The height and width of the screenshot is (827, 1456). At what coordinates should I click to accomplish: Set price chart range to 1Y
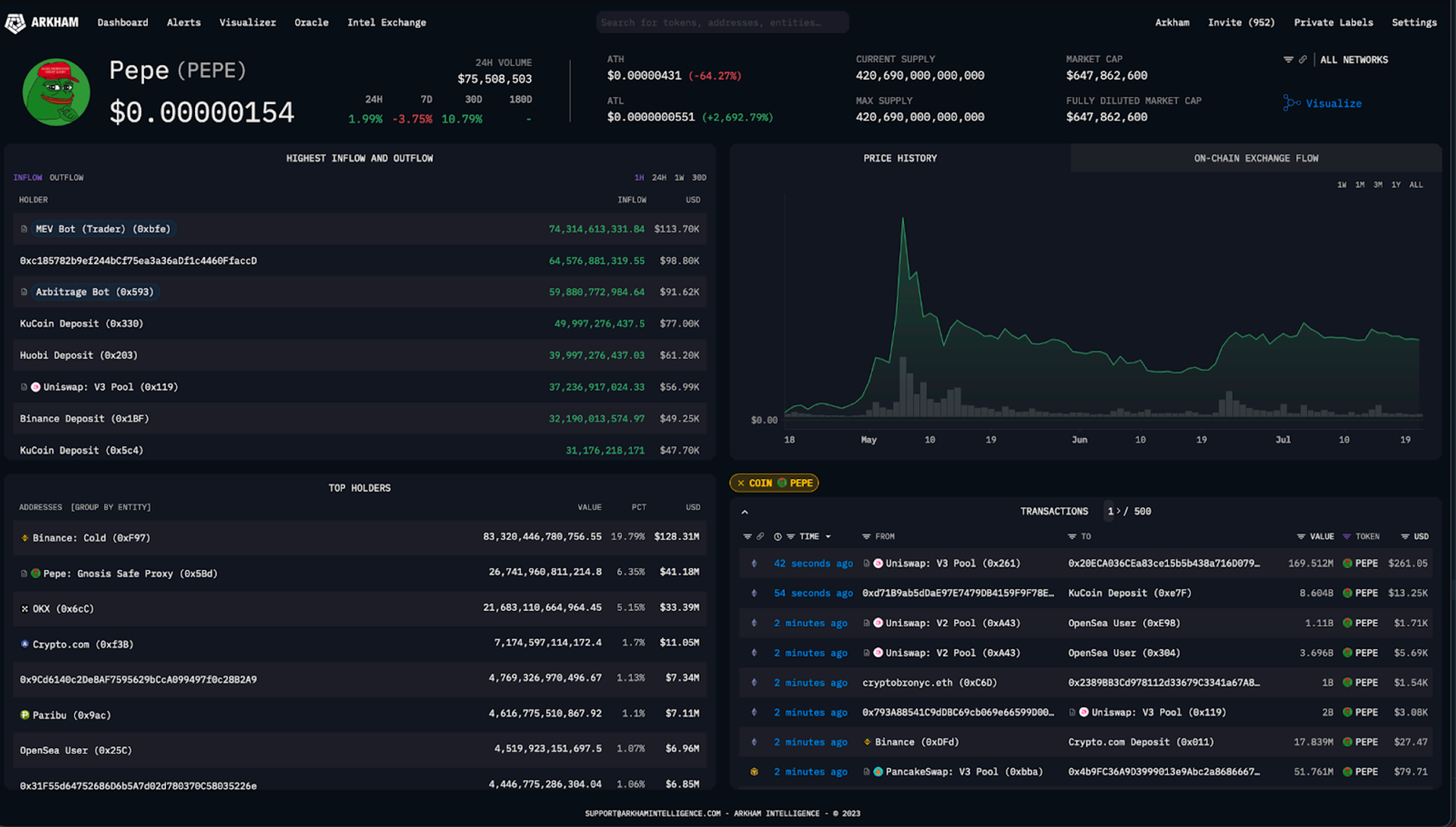(1397, 185)
